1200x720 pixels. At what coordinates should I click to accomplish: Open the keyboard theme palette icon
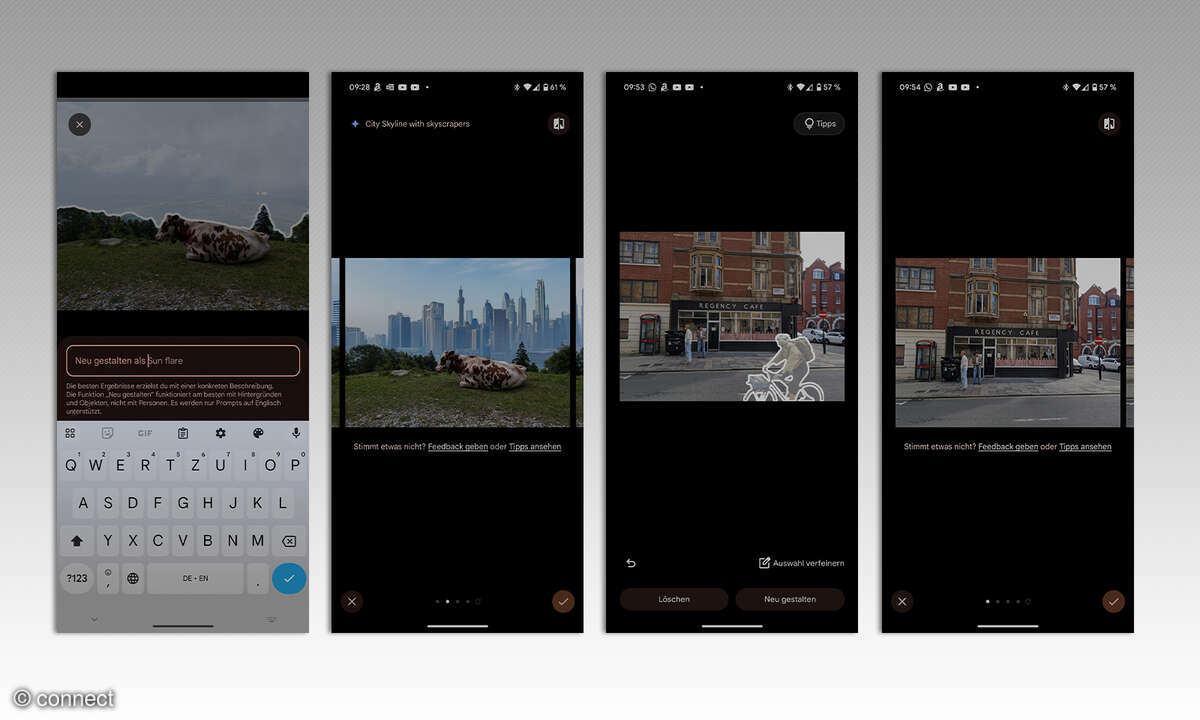click(258, 433)
